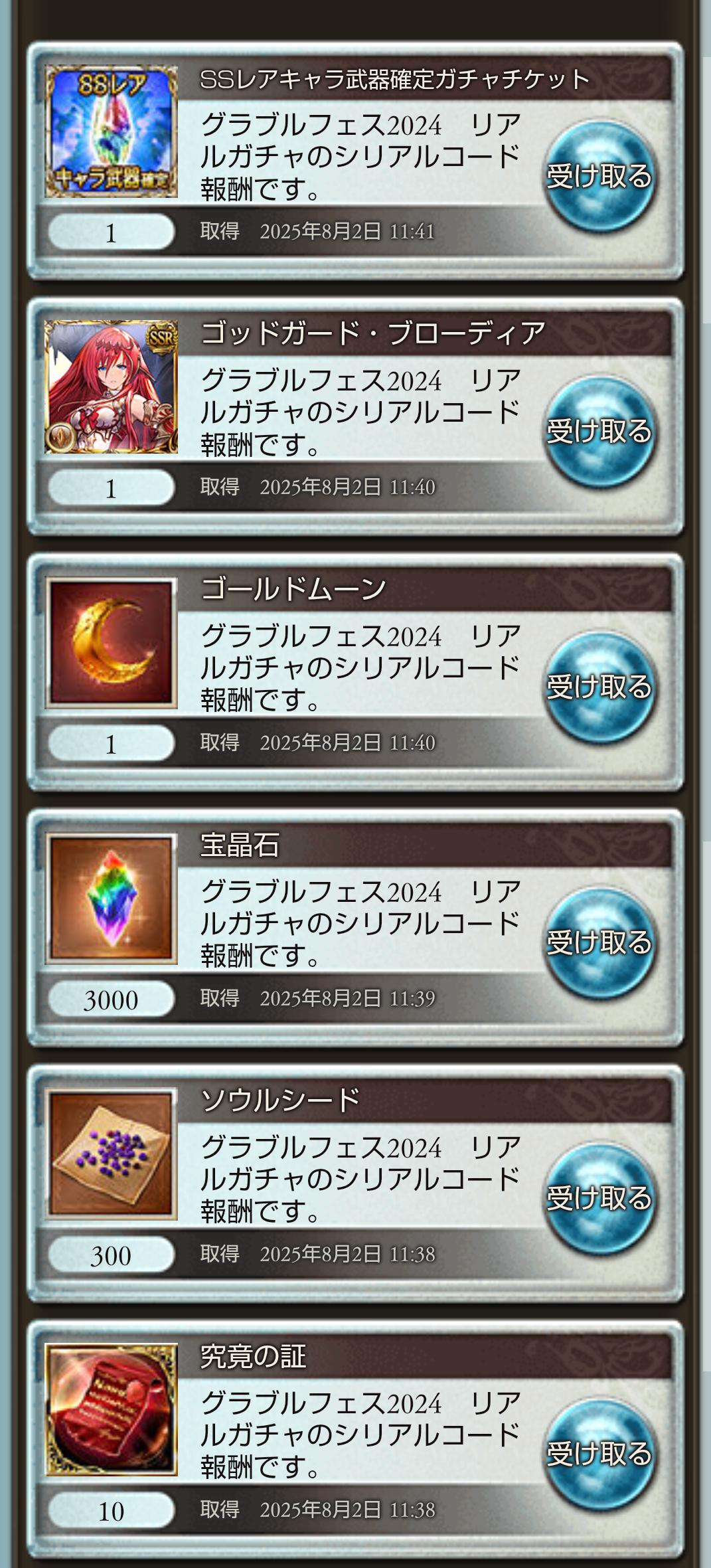Tap the SS Rare gacha ticket icon
Screen dimensions: 711x1568
pyautogui.click(x=111, y=131)
